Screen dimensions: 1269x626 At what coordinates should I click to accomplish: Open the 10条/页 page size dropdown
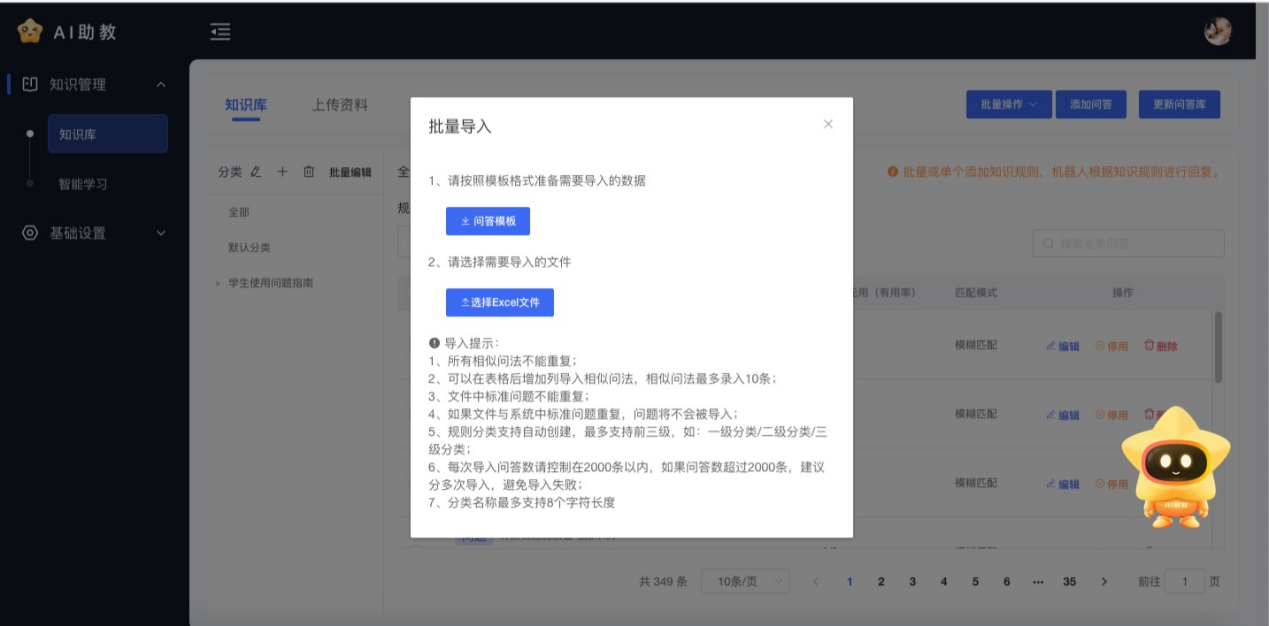745,581
